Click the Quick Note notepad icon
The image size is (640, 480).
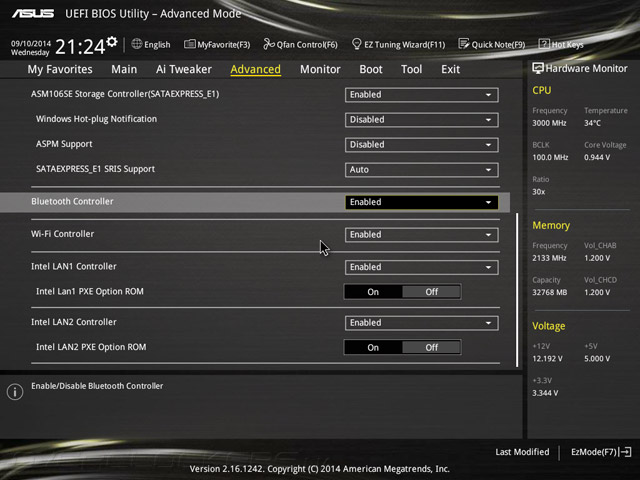pos(463,44)
